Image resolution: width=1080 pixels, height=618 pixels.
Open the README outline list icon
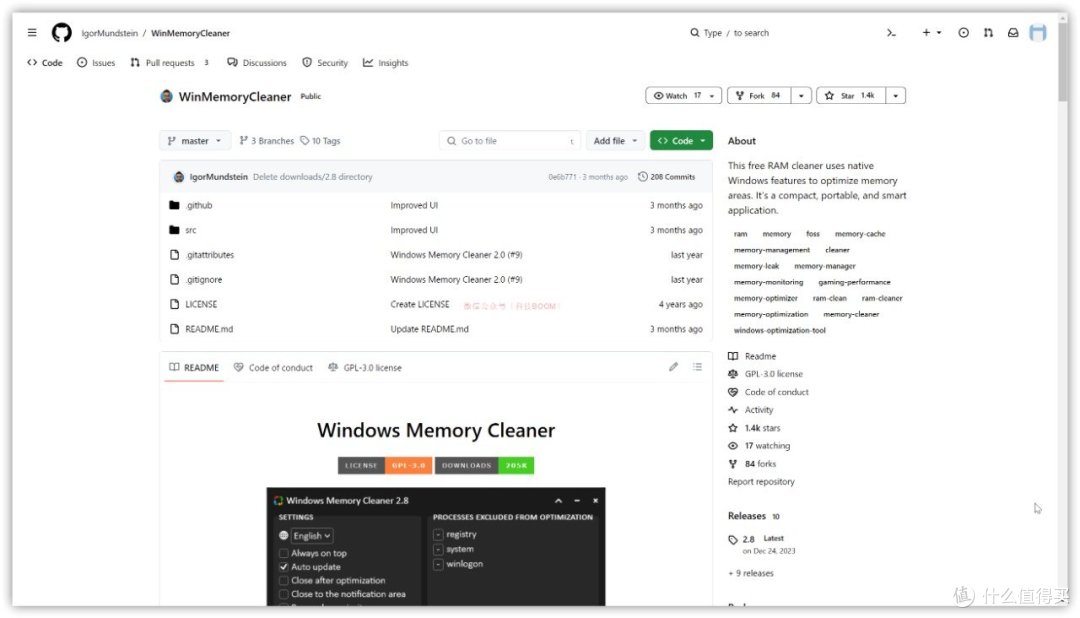(x=698, y=367)
